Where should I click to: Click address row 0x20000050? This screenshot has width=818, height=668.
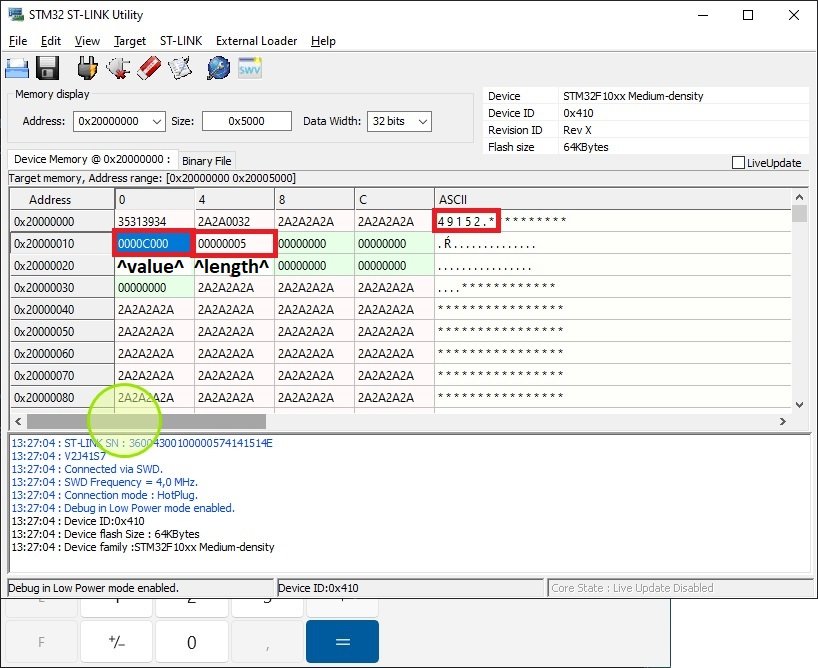(x=62, y=331)
